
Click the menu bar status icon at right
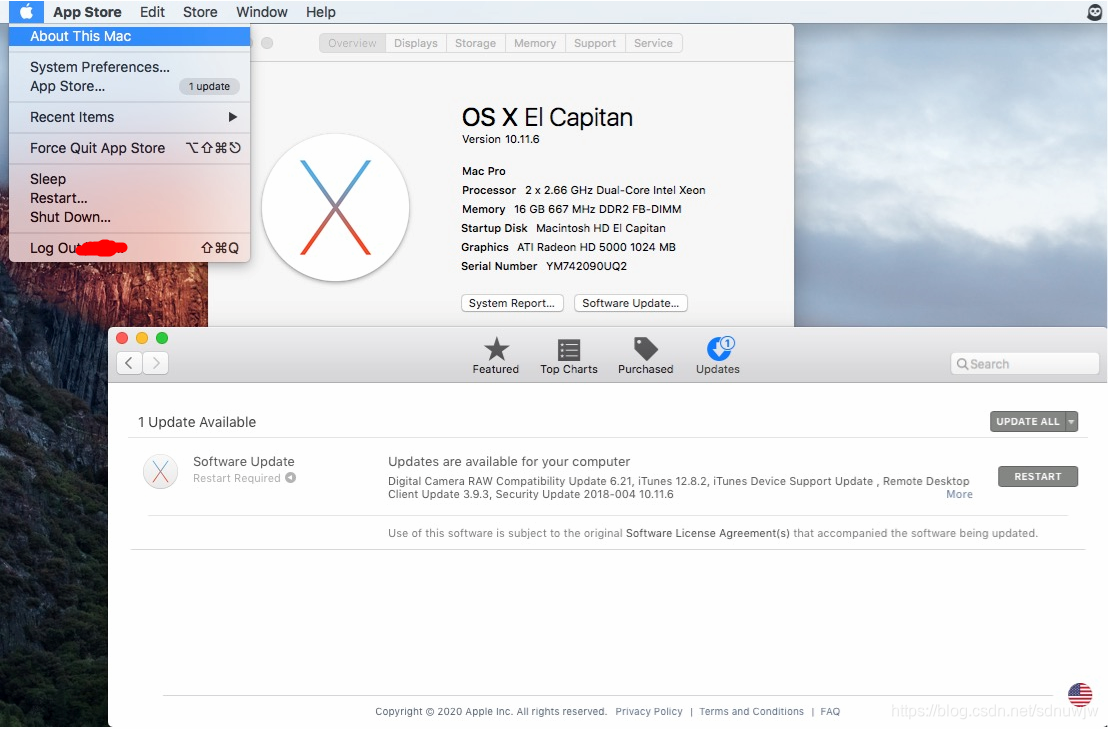tap(1094, 12)
